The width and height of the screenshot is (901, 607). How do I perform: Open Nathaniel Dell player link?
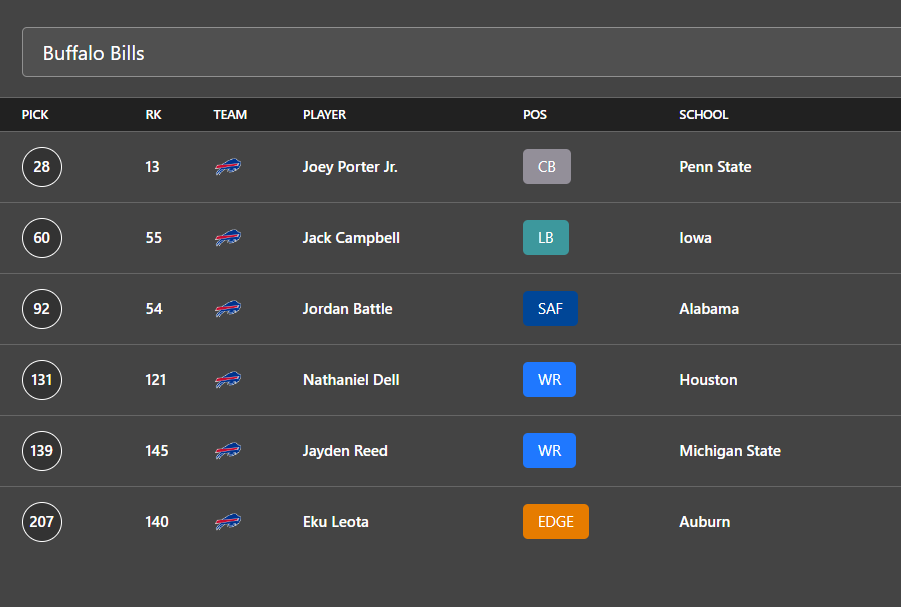pos(351,380)
